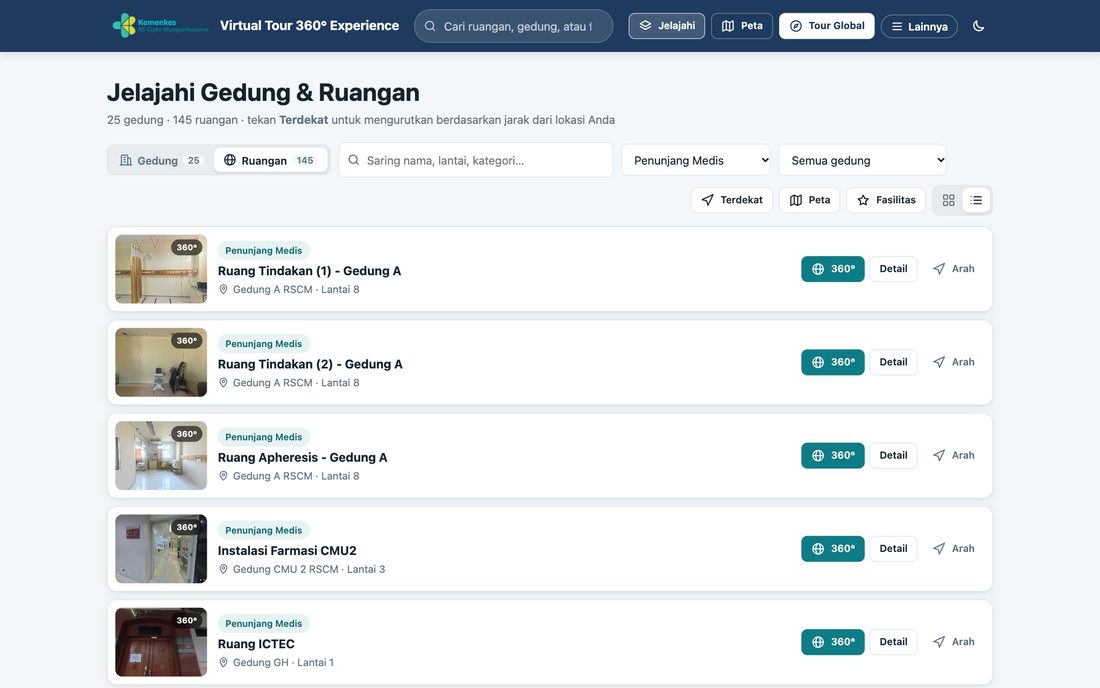
Task: Click the Ruang ICTEC title
Action: point(256,644)
